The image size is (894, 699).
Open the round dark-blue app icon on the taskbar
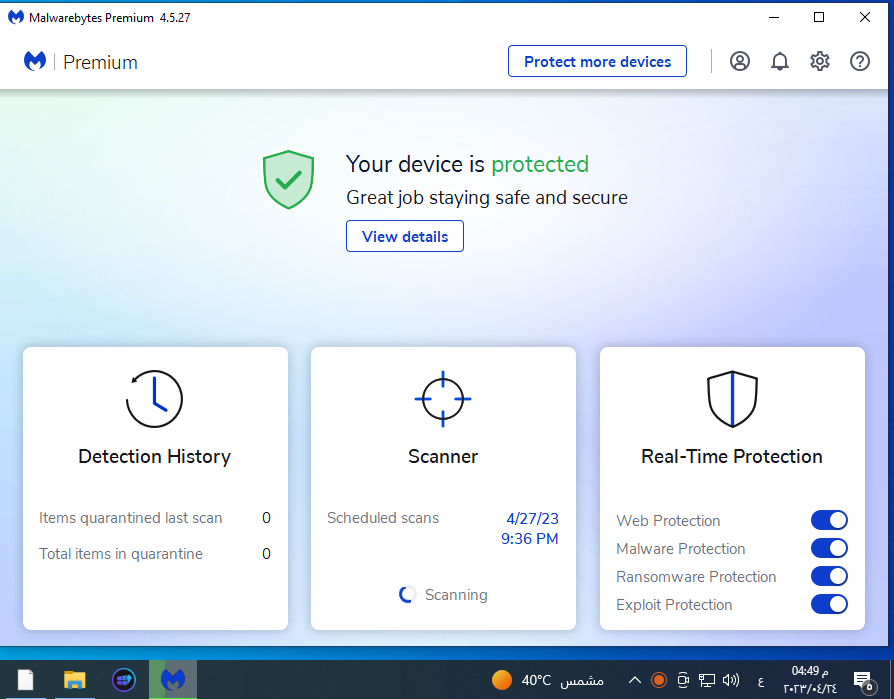pos(124,680)
